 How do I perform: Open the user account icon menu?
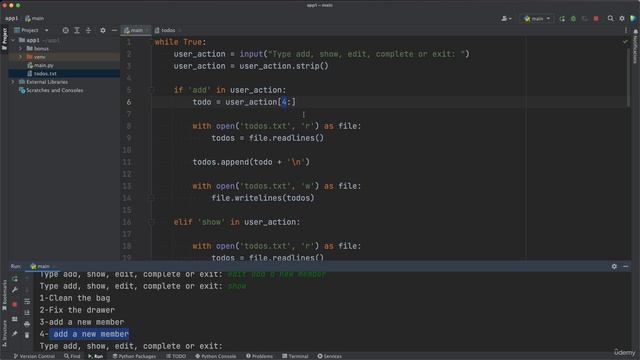506,18
